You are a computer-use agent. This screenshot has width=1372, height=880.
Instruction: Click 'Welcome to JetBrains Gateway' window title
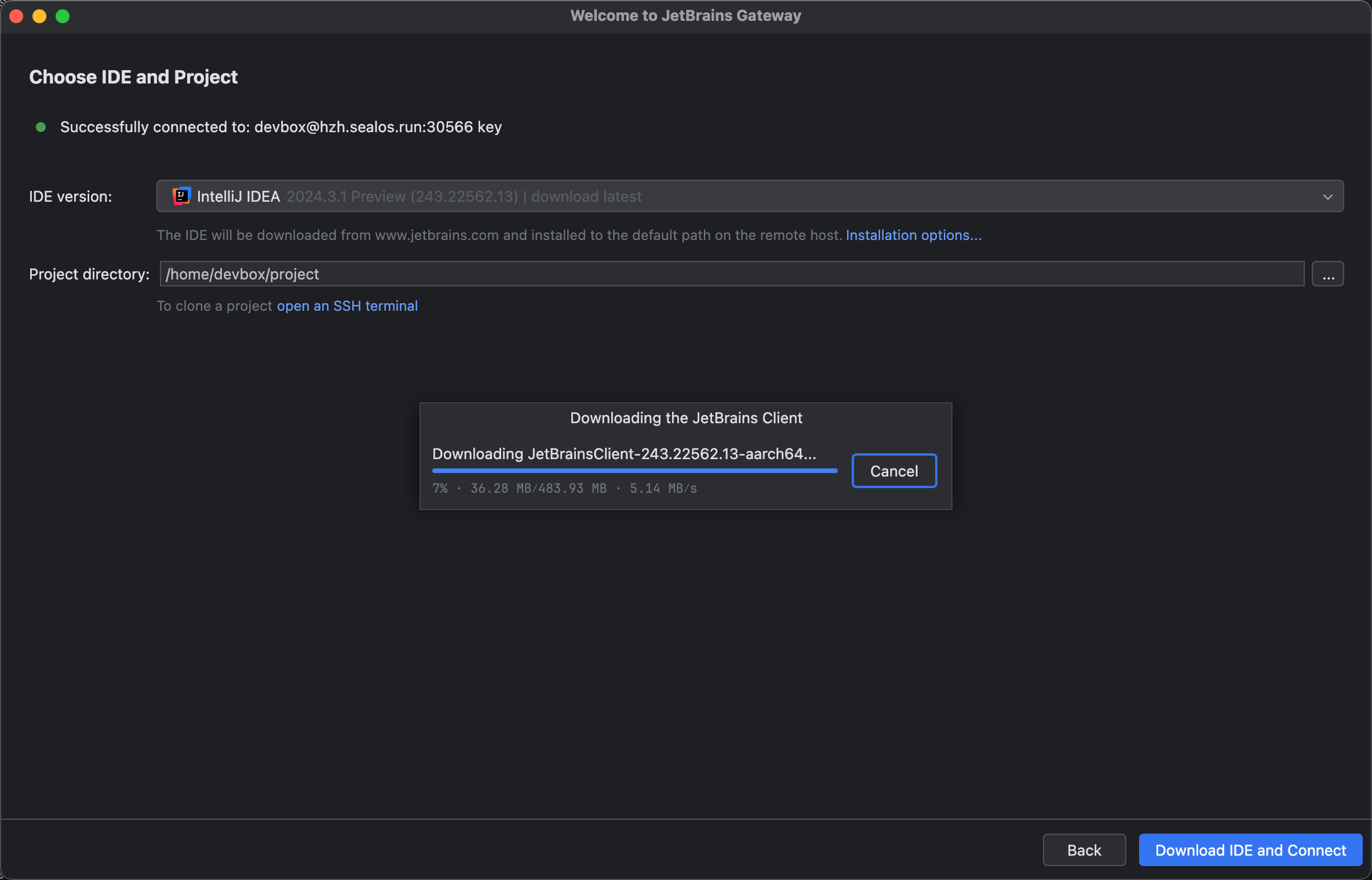(x=685, y=16)
